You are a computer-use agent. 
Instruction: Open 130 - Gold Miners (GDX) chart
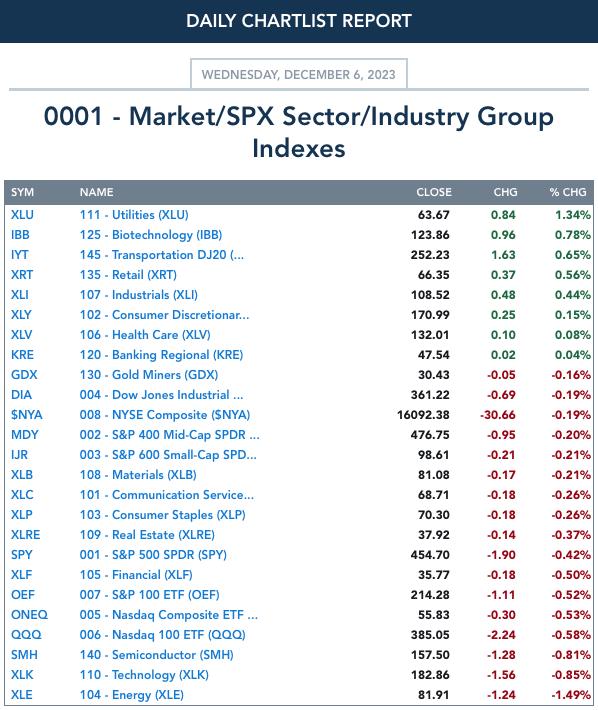coord(149,374)
